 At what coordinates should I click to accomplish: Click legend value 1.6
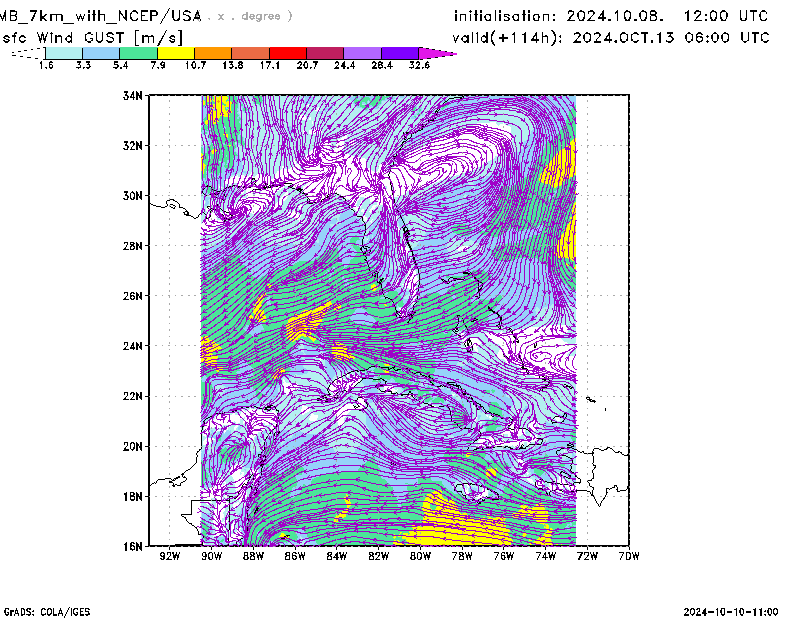pyautogui.click(x=46, y=65)
